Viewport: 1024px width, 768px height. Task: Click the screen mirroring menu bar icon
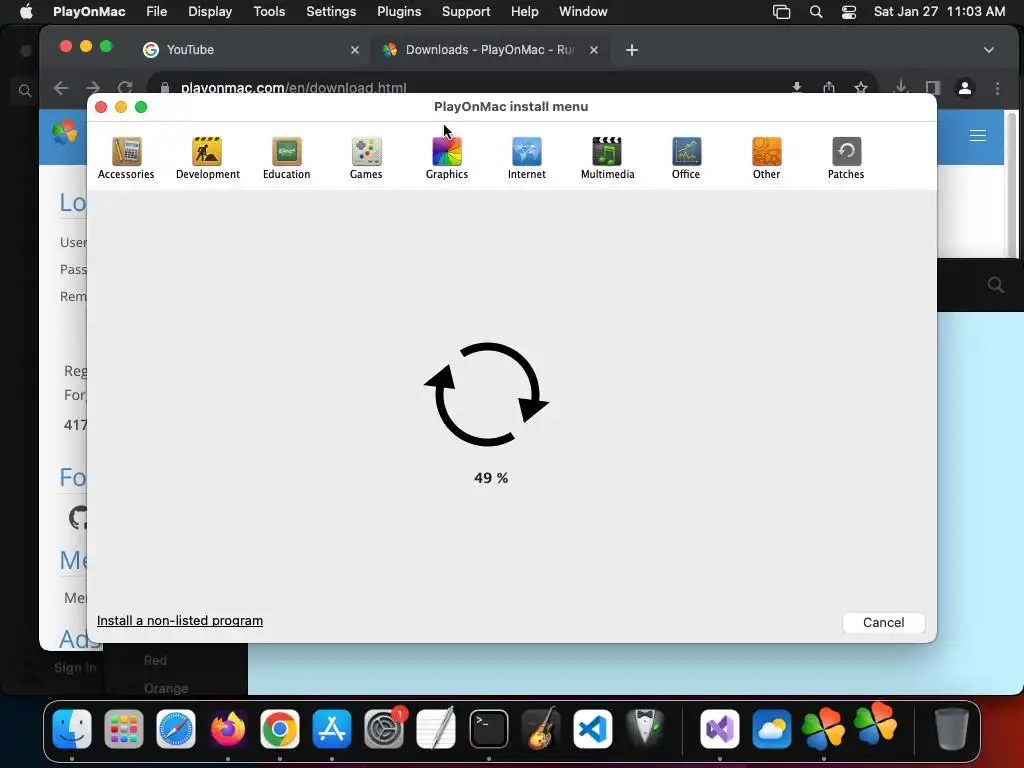pyautogui.click(x=782, y=12)
